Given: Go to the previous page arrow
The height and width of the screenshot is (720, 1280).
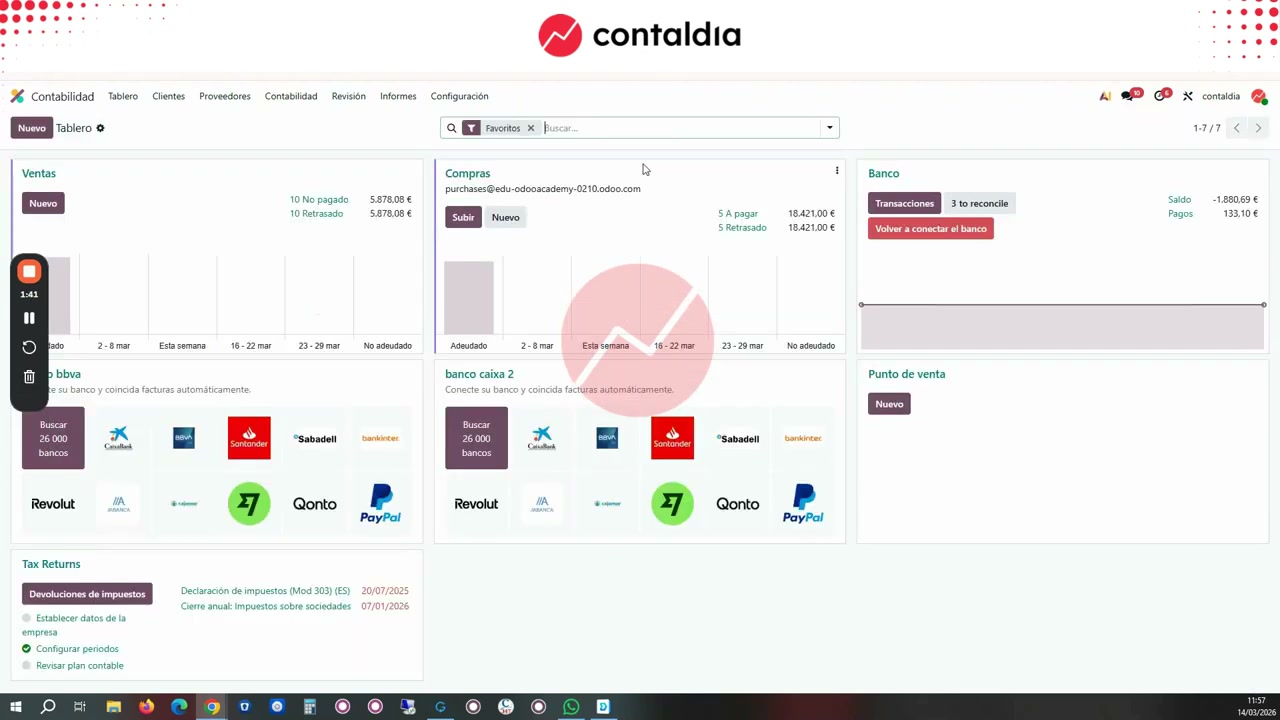Looking at the screenshot, I should [1237, 128].
